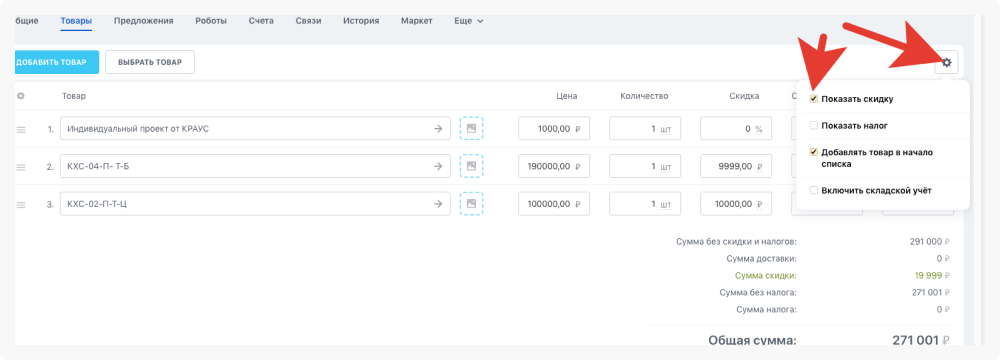The image size is (1000, 360).
Task: Click the ВЫБРАТЬ ТОВАР button
Action: point(150,62)
